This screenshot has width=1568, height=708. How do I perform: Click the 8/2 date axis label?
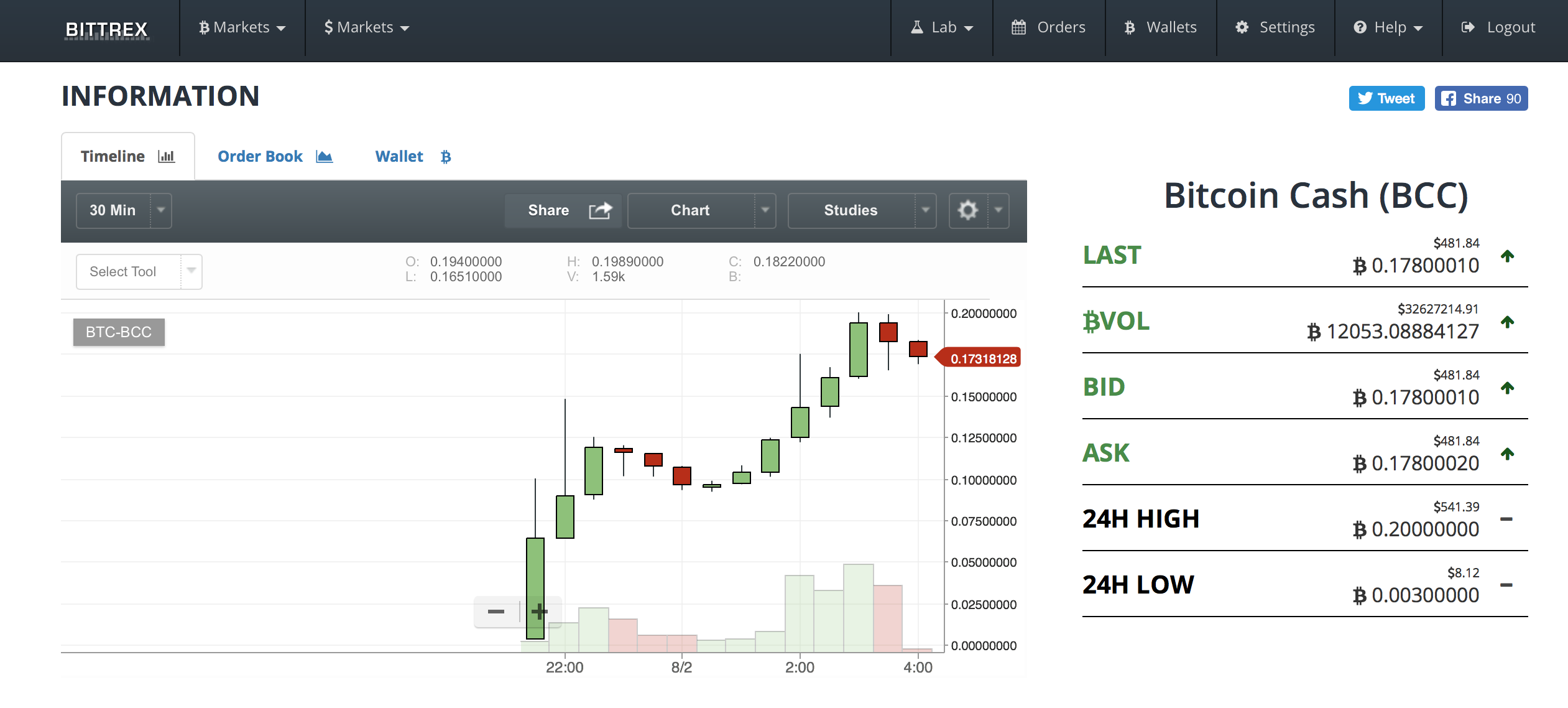pyautogui.click(x=681, y=668)
